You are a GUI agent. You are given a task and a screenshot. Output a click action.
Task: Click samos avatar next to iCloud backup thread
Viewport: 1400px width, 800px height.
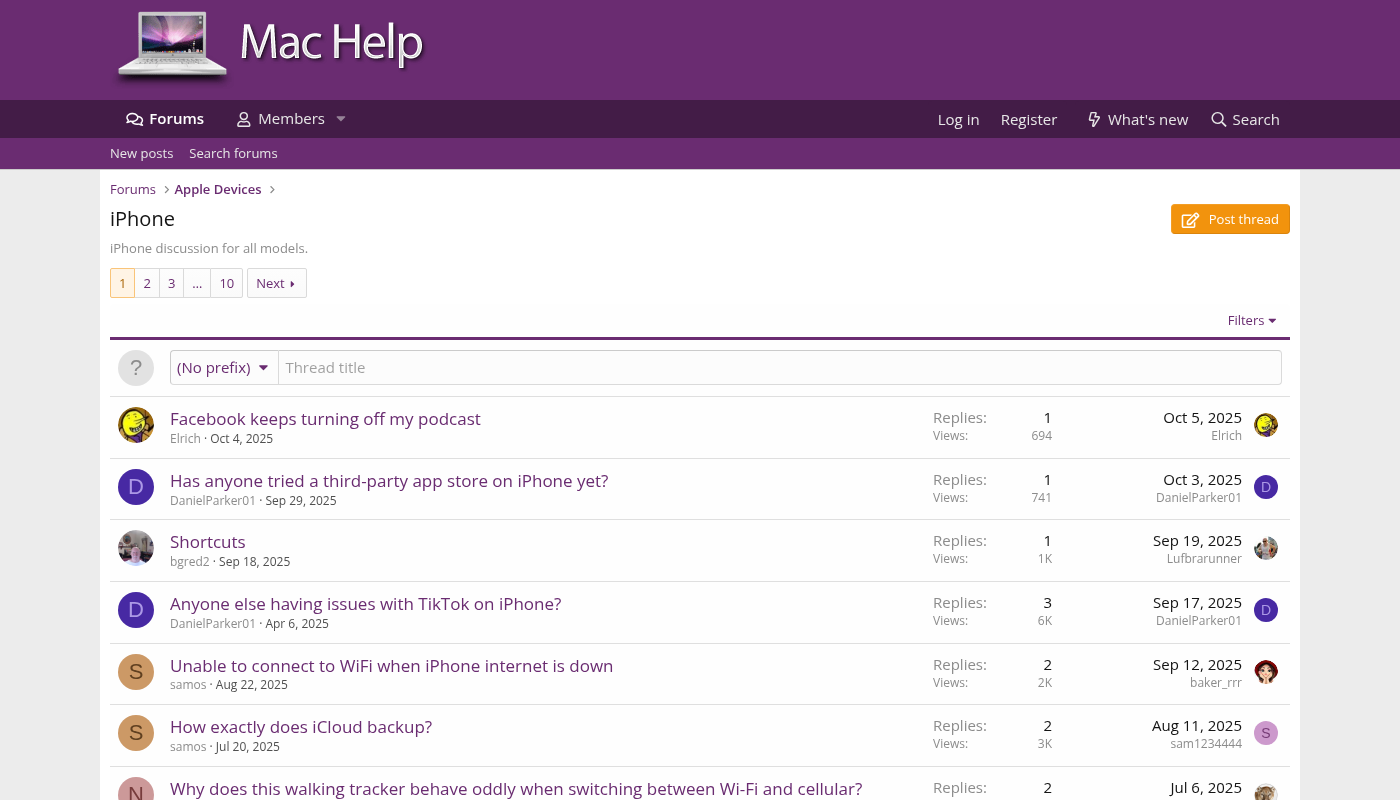(136, 733)
